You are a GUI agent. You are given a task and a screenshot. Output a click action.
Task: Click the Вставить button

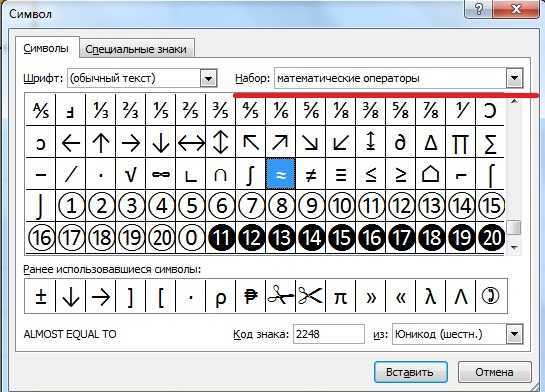click(x=410, y=372)
